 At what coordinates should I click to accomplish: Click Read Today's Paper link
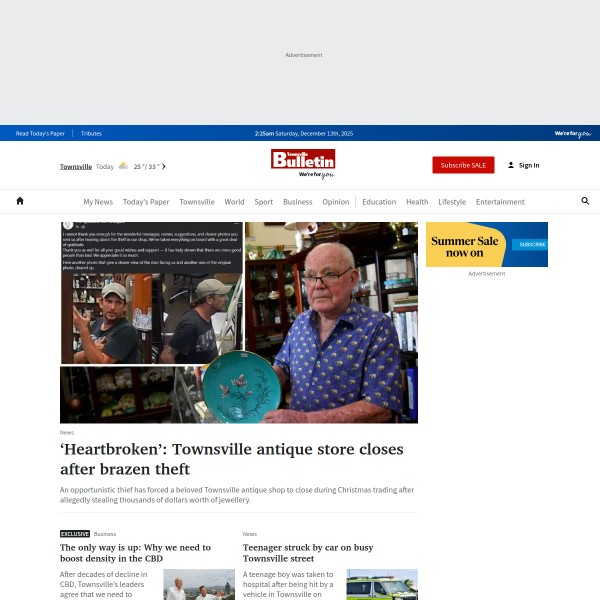tap(40, 134)
